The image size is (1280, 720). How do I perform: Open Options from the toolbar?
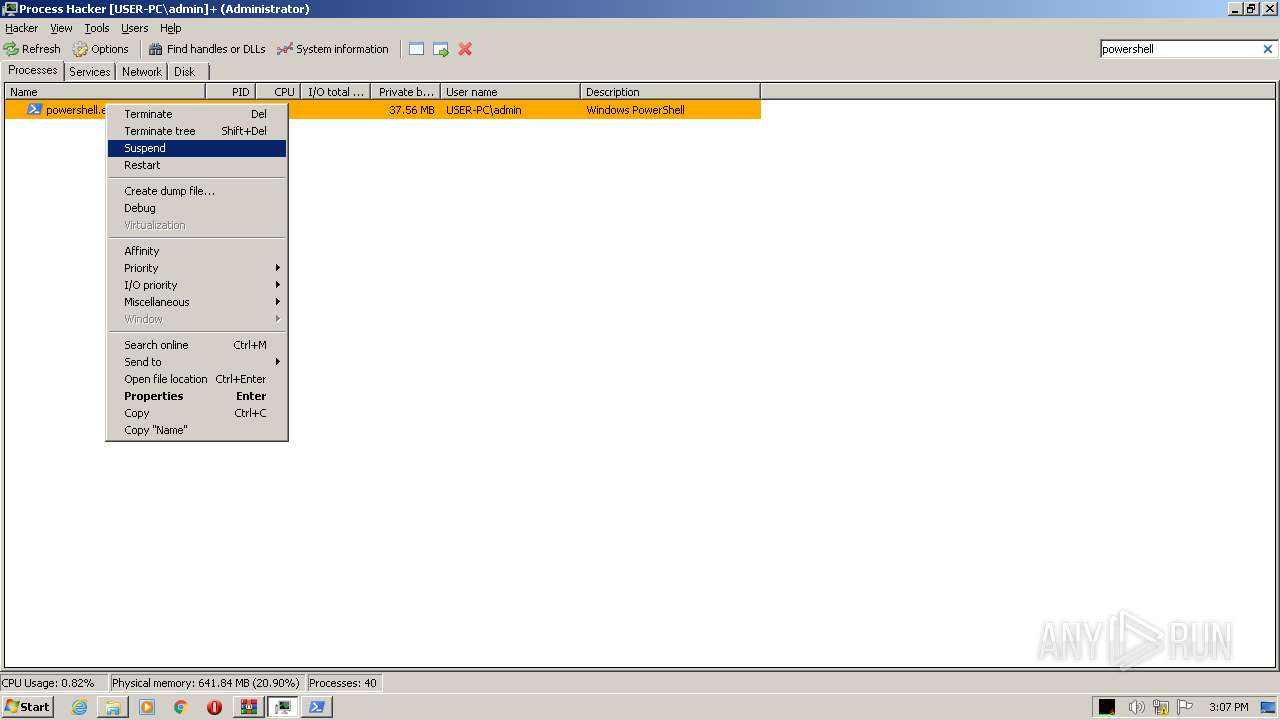[x=101, y=49]
